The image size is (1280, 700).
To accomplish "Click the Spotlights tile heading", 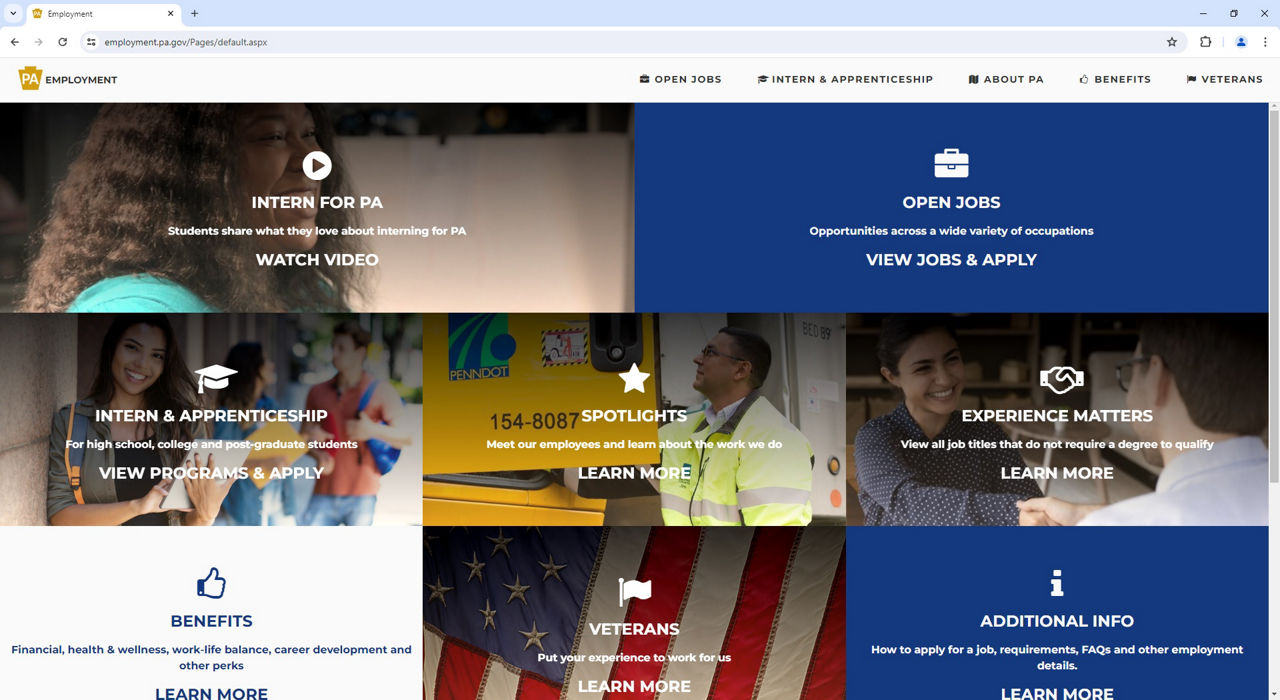I will 634,416.
